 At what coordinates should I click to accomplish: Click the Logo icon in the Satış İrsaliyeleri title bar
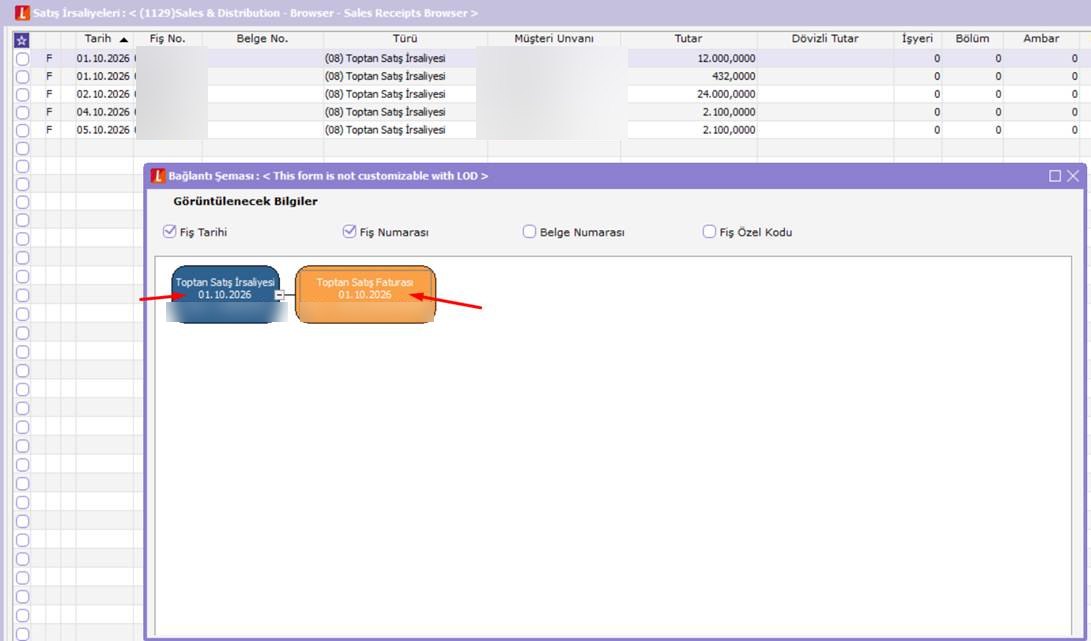coord(22,13)
